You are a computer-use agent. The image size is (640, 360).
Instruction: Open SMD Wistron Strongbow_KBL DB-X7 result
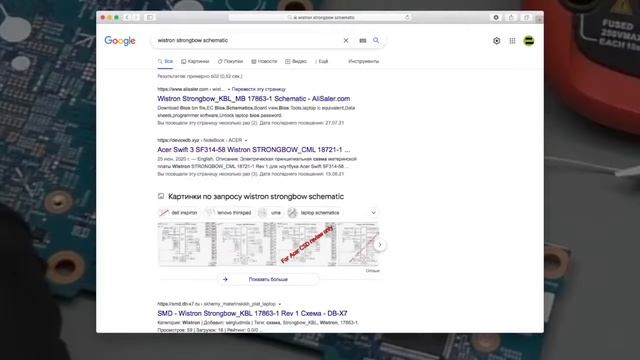point(252,313)
